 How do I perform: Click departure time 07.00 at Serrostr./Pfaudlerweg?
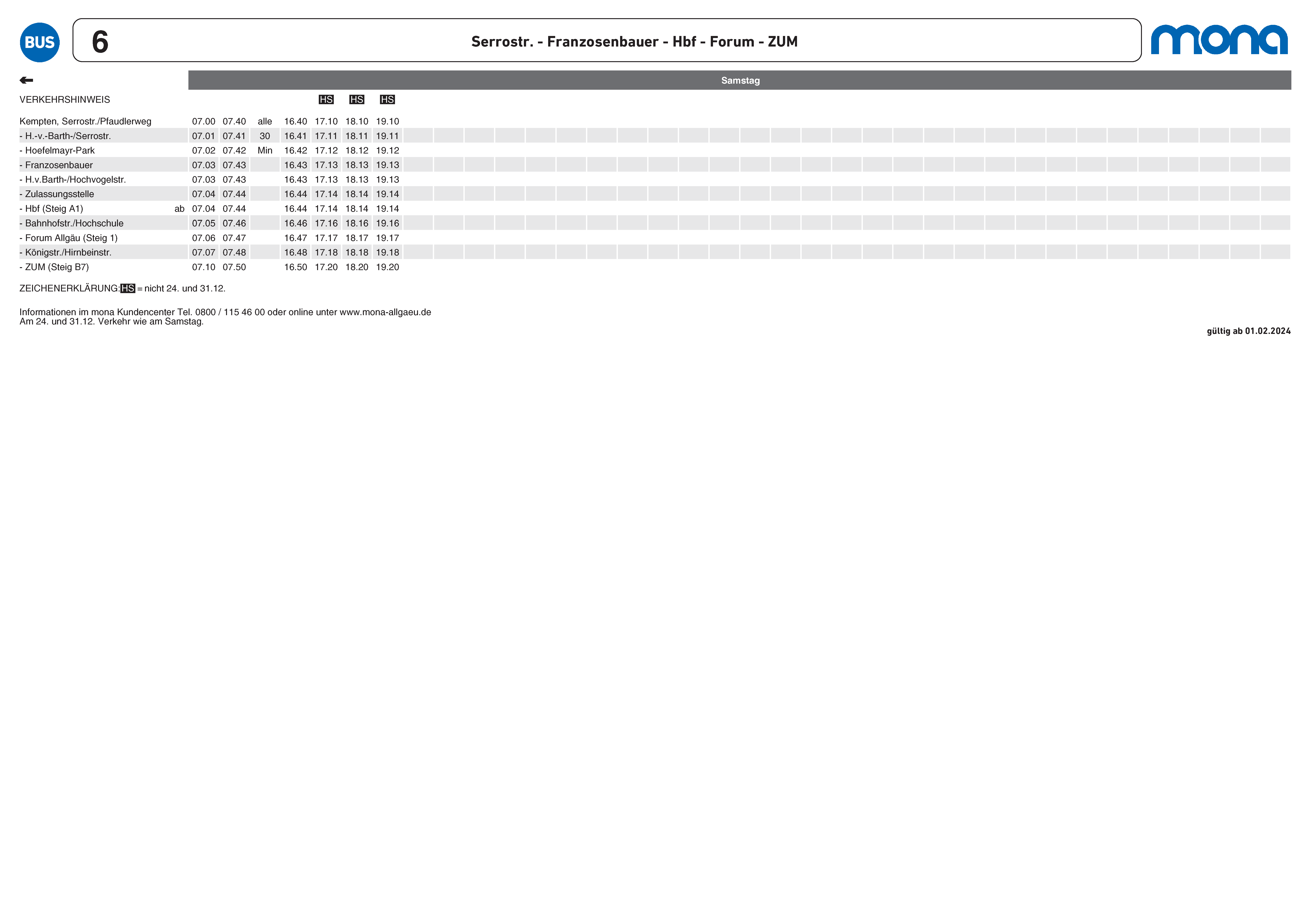pyautogui.click(x=204, y=121)
